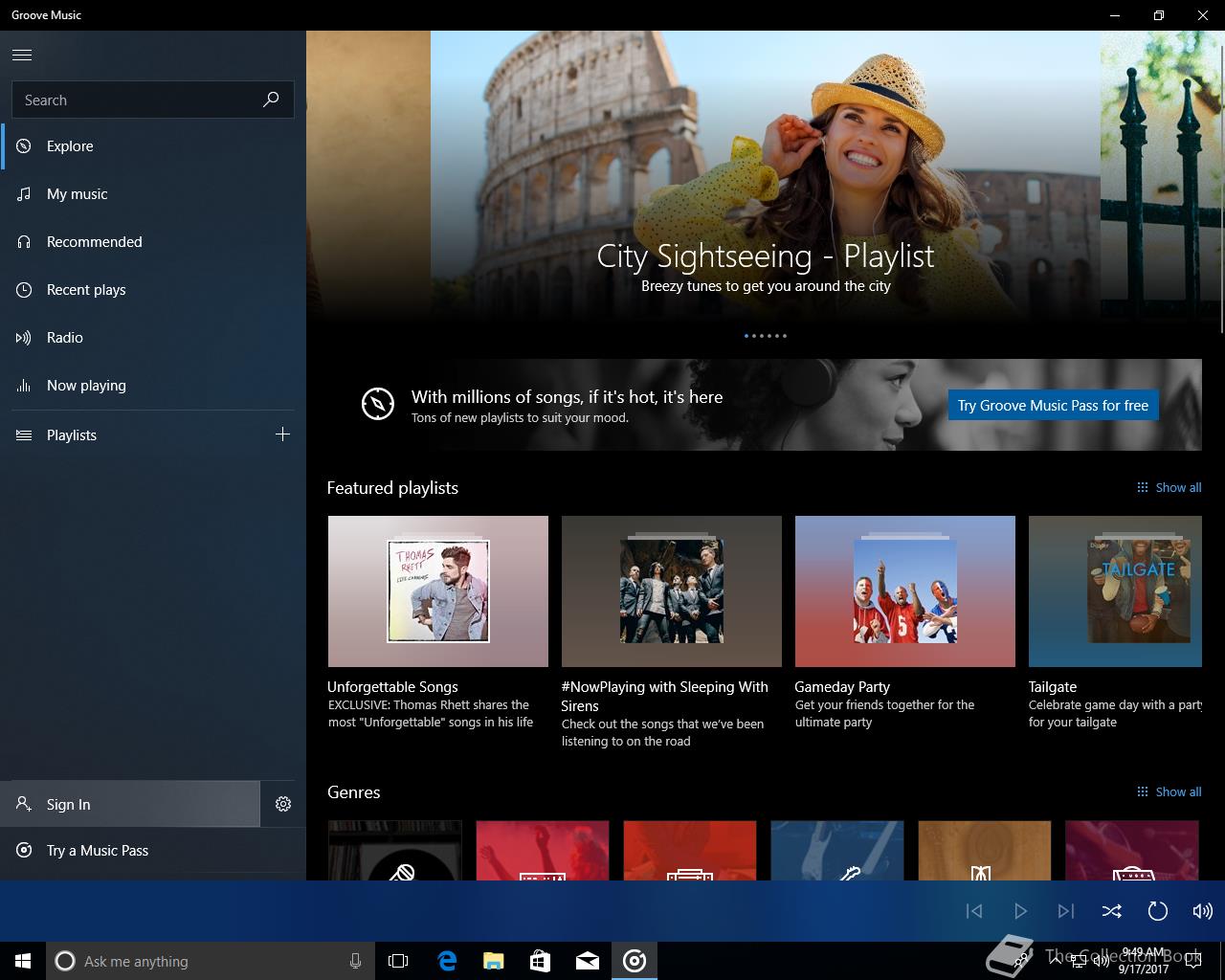Open the first genre tile with microphone
The height and width of the screenshot is (980, 1225).
point(395,850)
